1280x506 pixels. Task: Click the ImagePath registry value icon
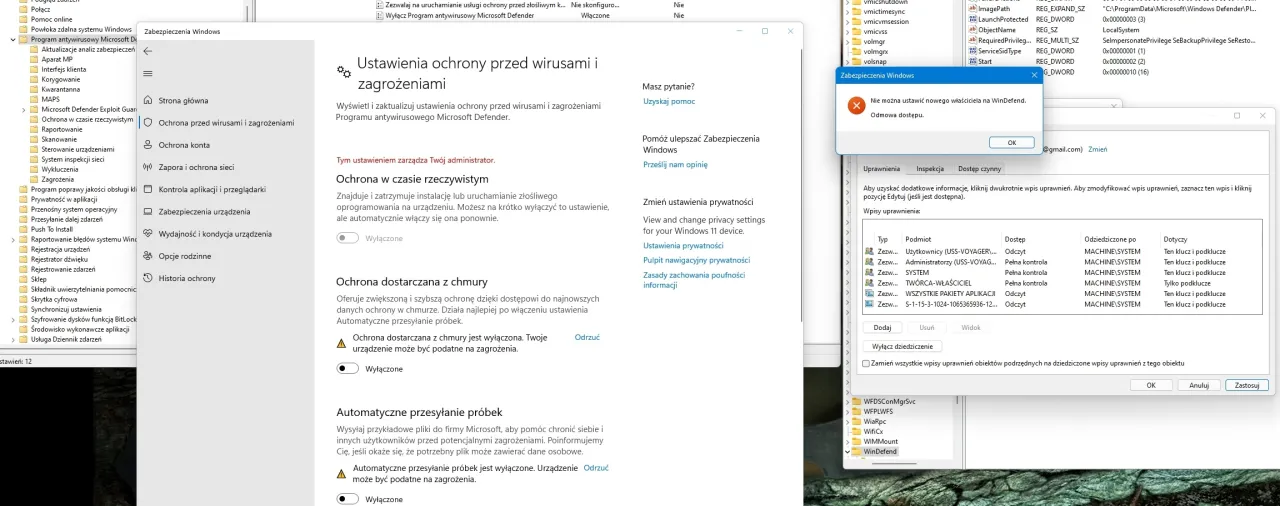pos(972,8)
